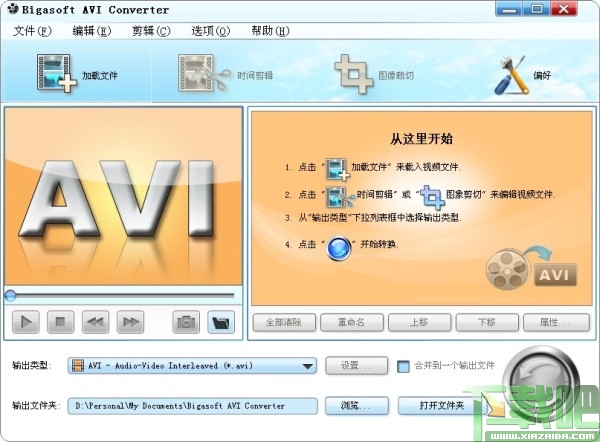This screenshot has height=442, width=600.
Task: Close the Bigasoft AVI Converter window
Action: (563, 9)
